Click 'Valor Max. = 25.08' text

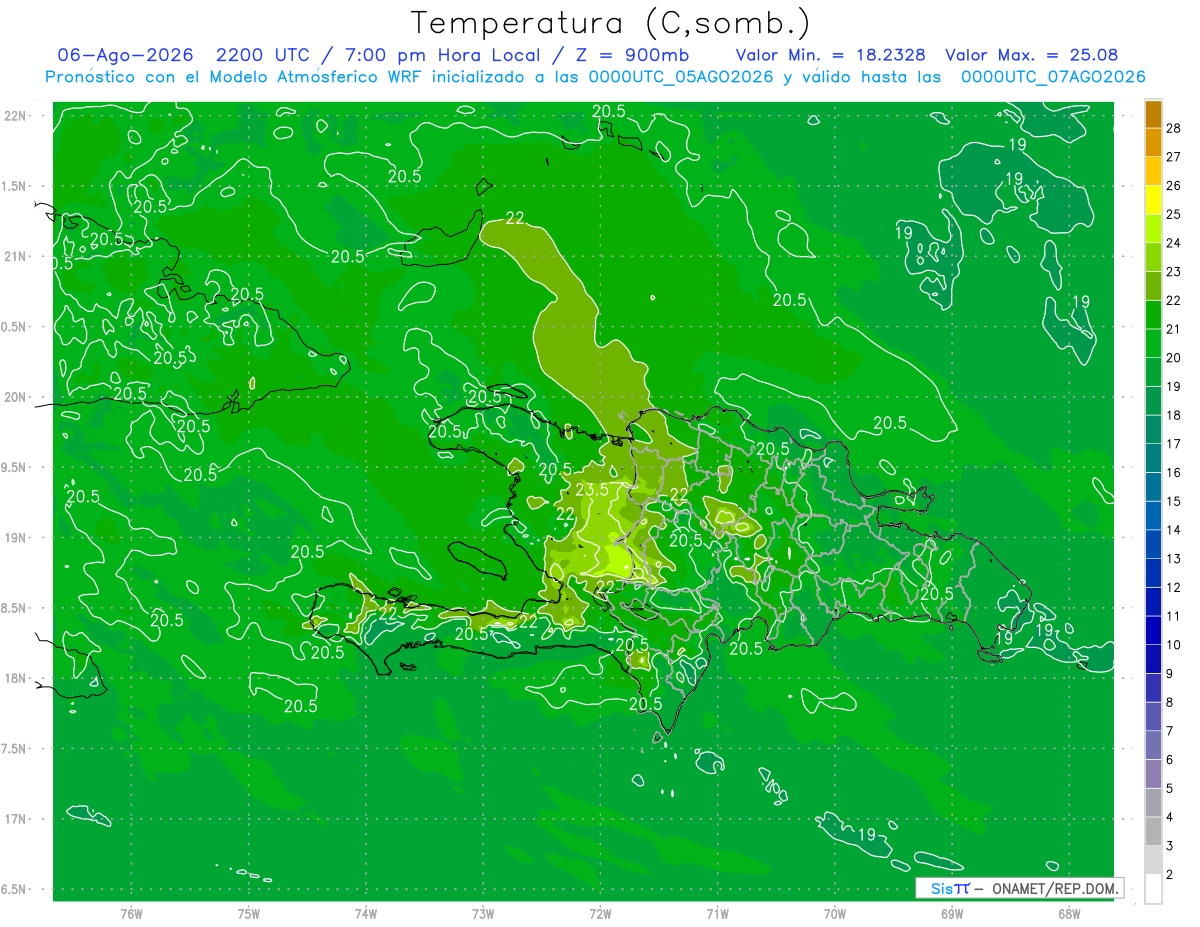[x=1031, y=56]
